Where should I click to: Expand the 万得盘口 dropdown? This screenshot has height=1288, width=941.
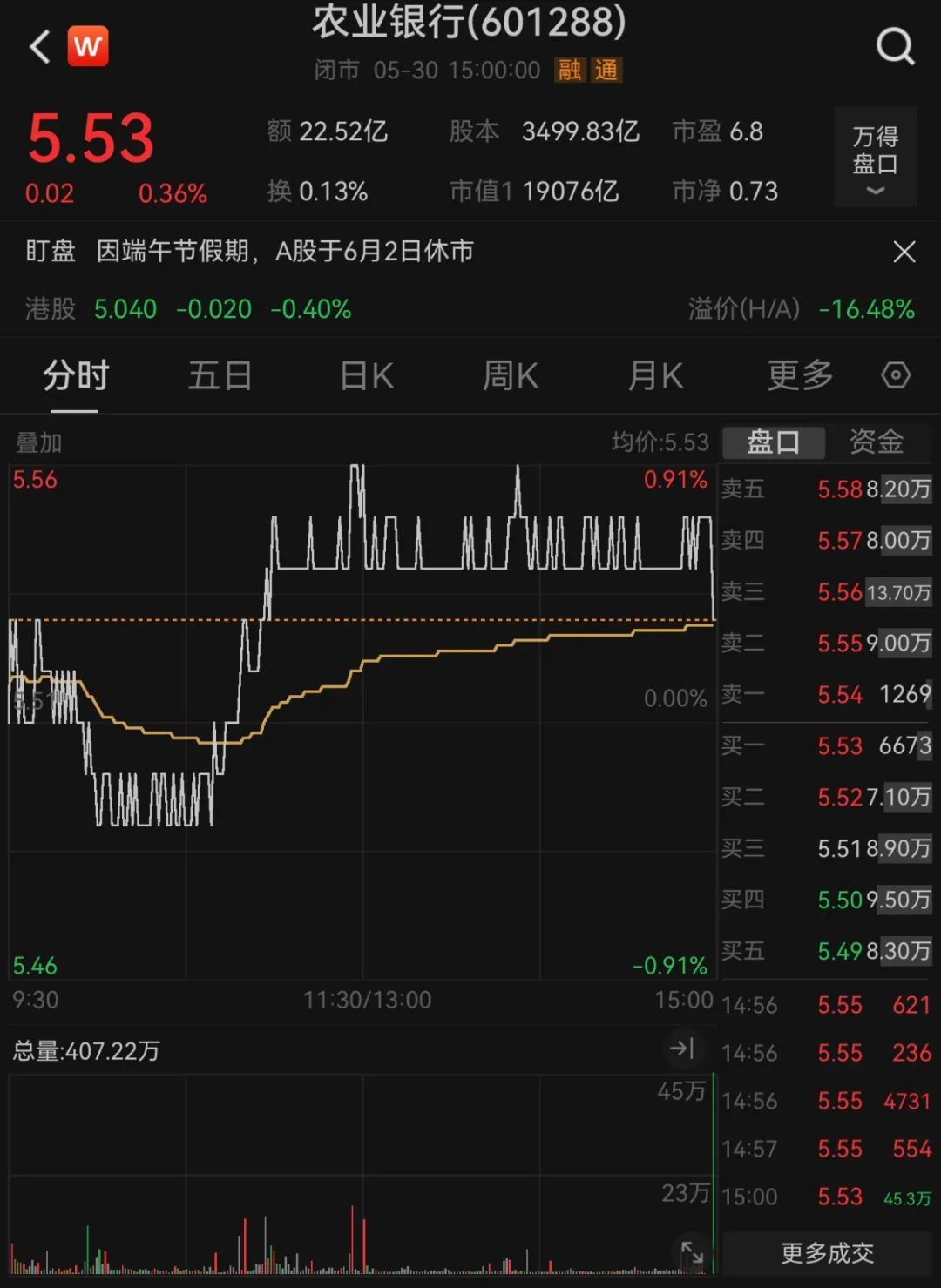coord(876,157)
